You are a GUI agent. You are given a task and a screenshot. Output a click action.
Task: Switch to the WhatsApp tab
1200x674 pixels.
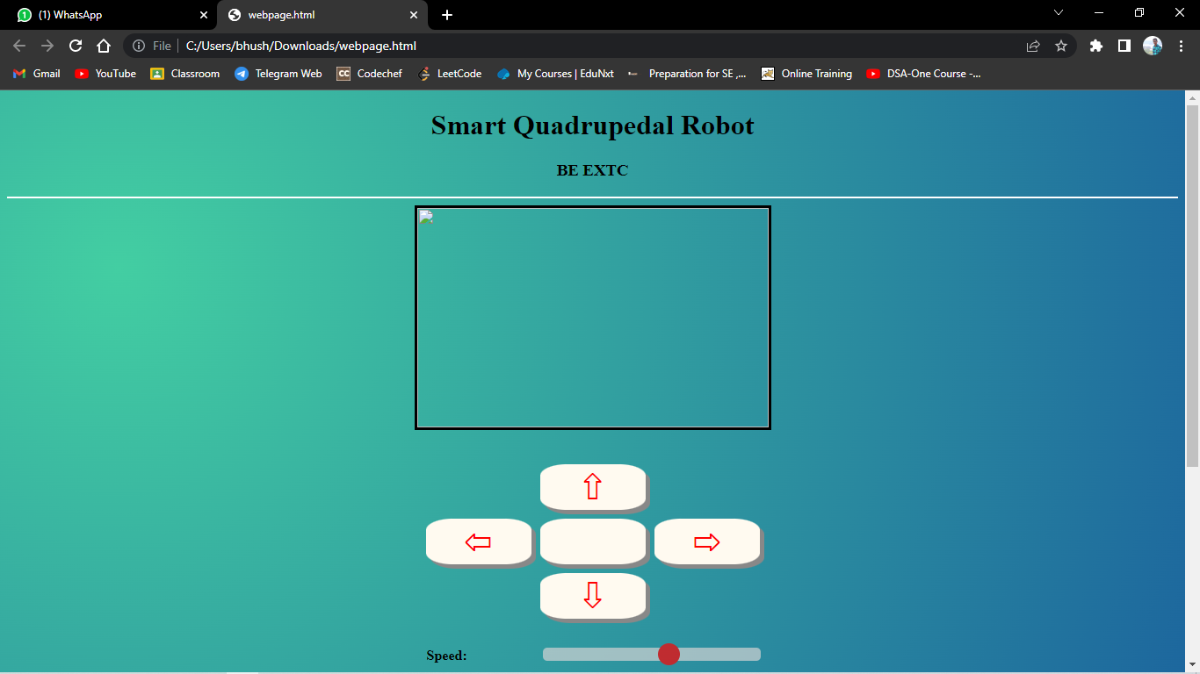point(100,15)
